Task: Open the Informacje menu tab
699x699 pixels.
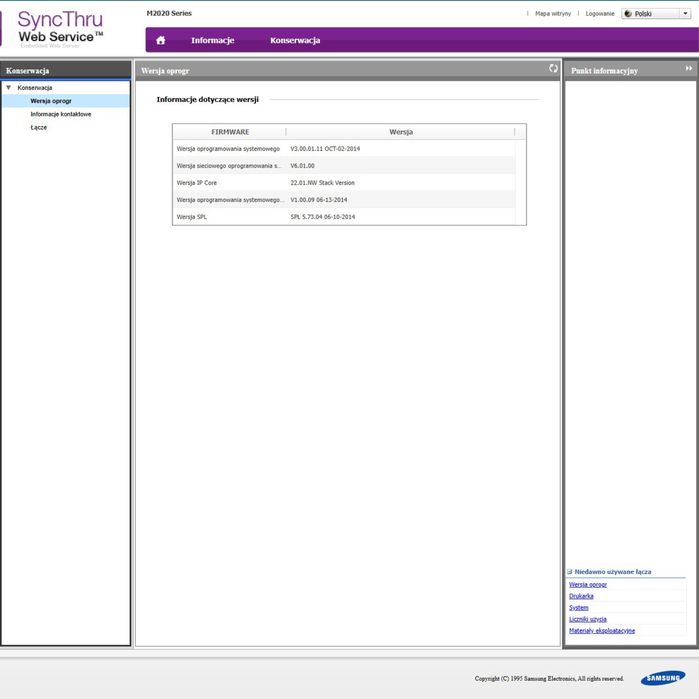Action: point(213,40)
